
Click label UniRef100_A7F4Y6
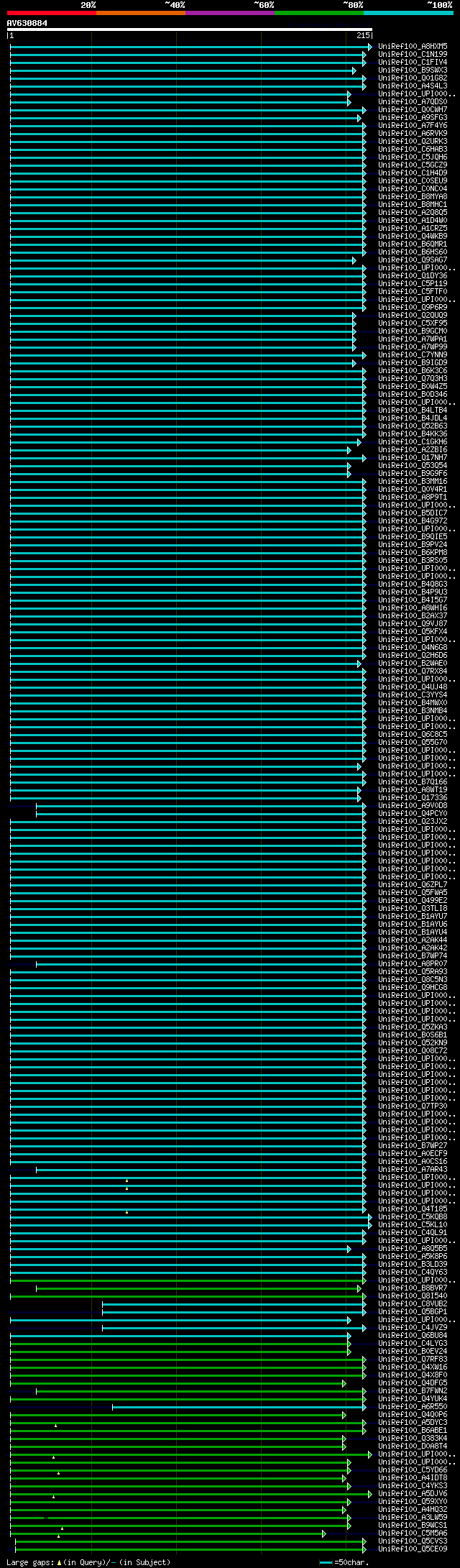coord(413,125)
